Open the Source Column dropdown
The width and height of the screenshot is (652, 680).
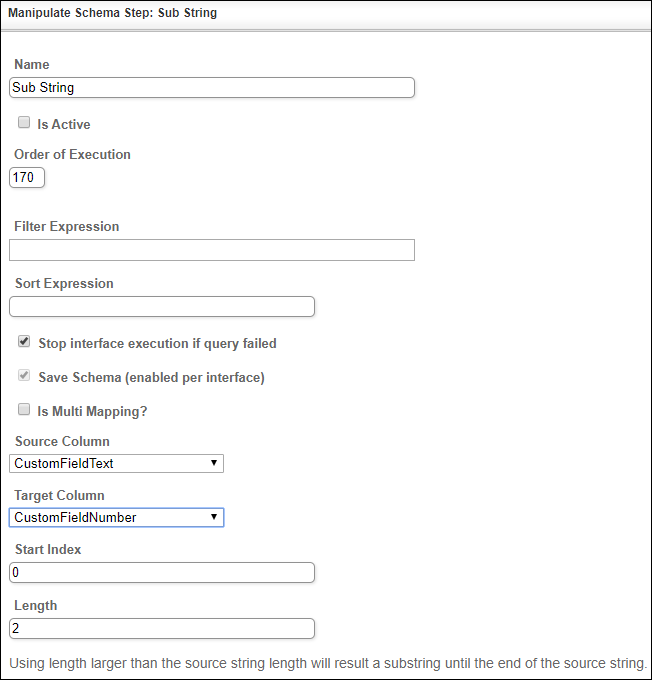click(116, 464)
